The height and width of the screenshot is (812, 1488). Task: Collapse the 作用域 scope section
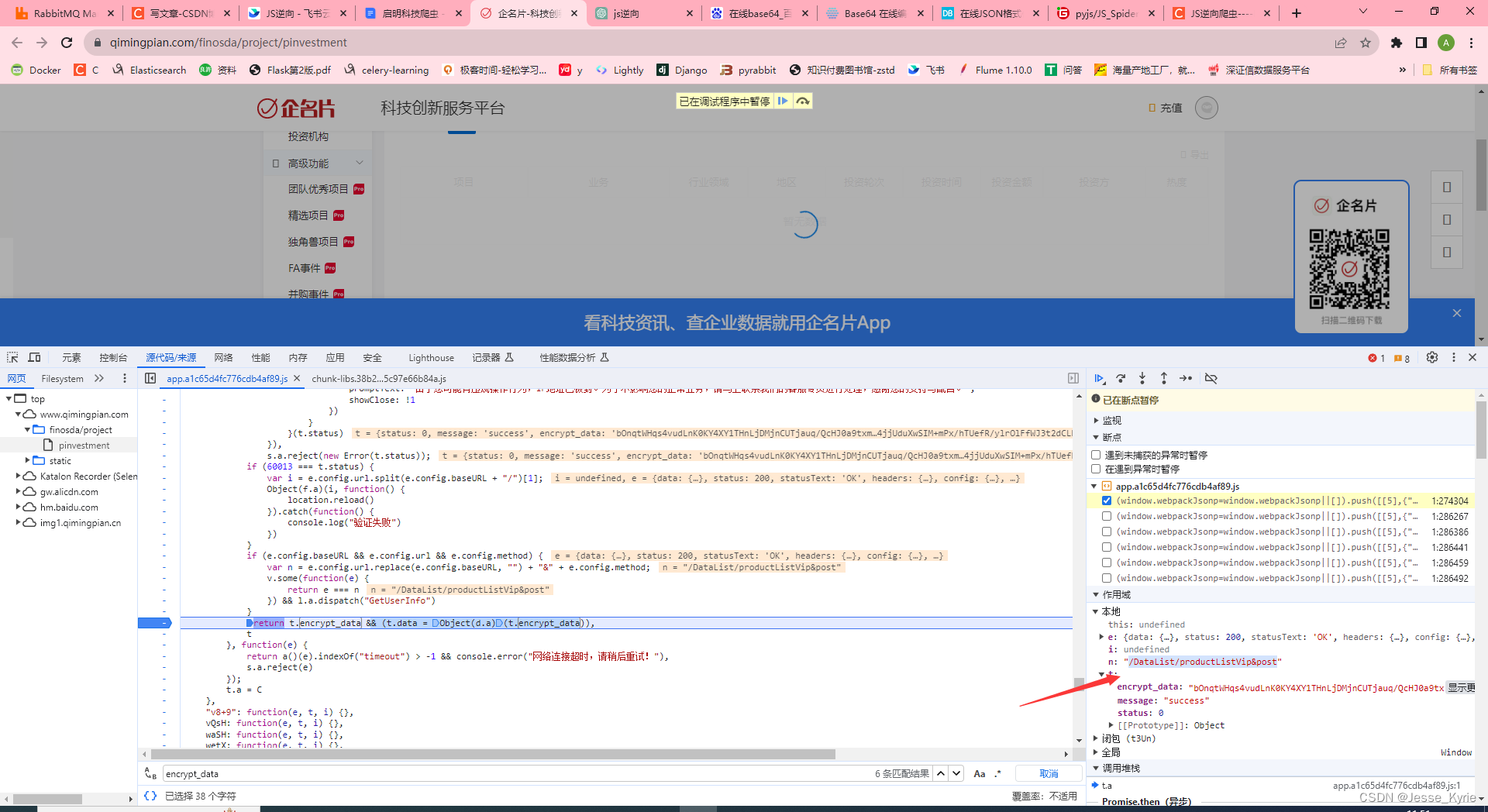(x=1097, y=594)
